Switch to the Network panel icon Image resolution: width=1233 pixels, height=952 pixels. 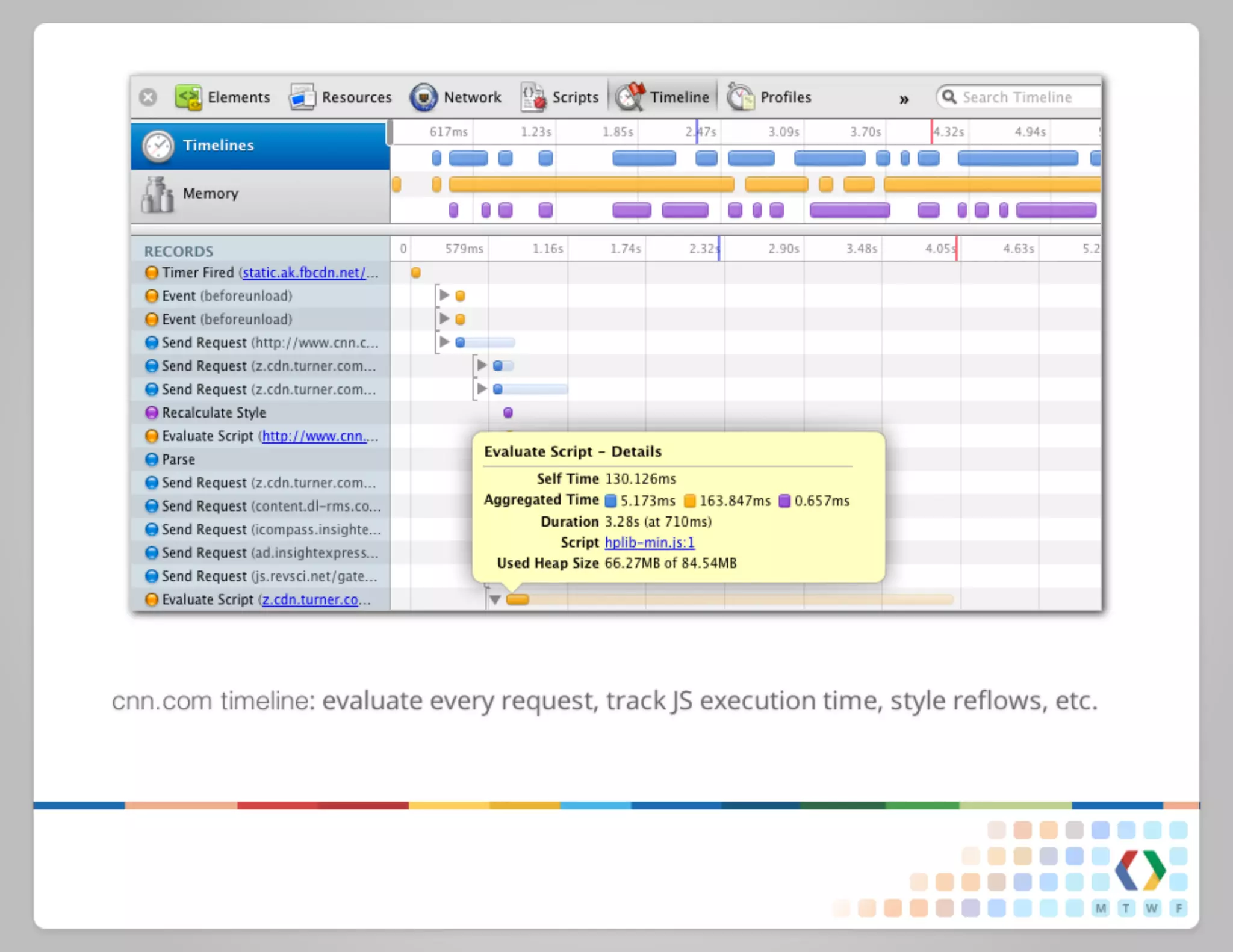(x=423, y=97)
